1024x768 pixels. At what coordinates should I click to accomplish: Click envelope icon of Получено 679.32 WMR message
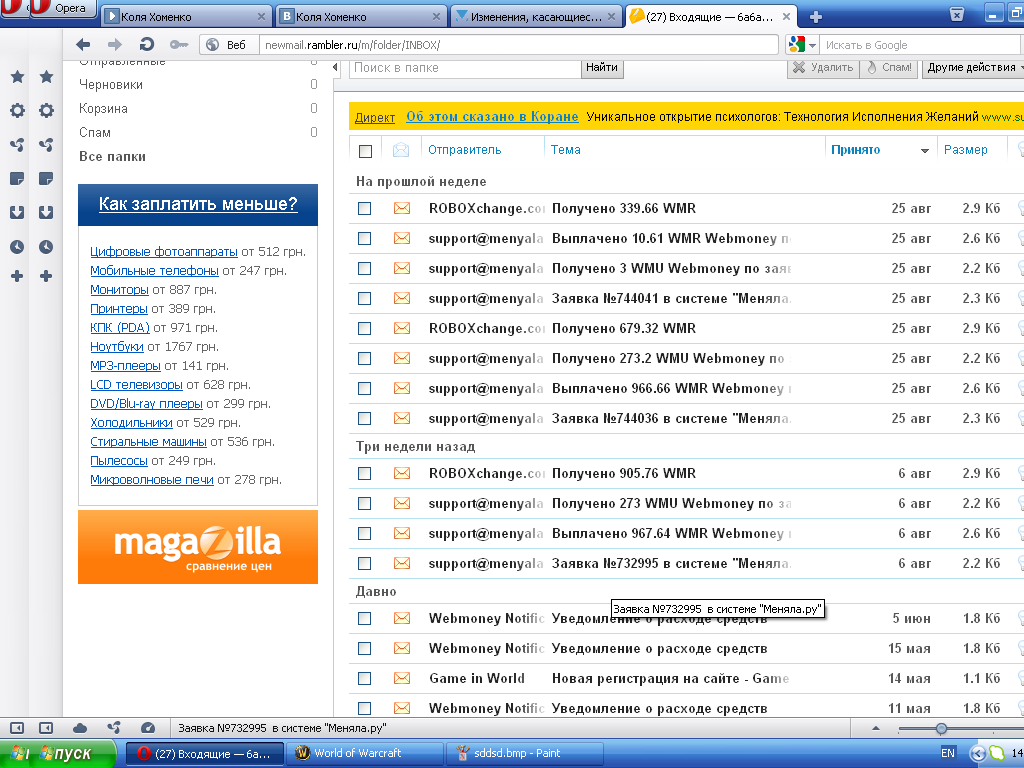[402, 328]
